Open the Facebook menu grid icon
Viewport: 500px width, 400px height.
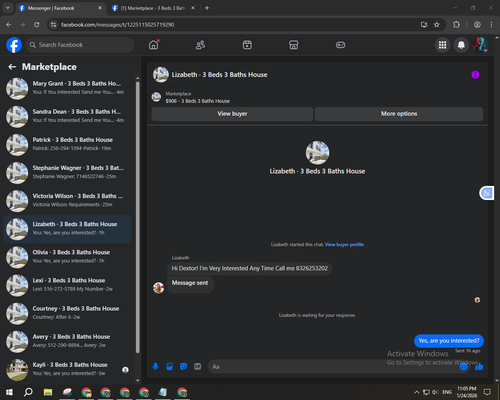(x=442, y=45)
